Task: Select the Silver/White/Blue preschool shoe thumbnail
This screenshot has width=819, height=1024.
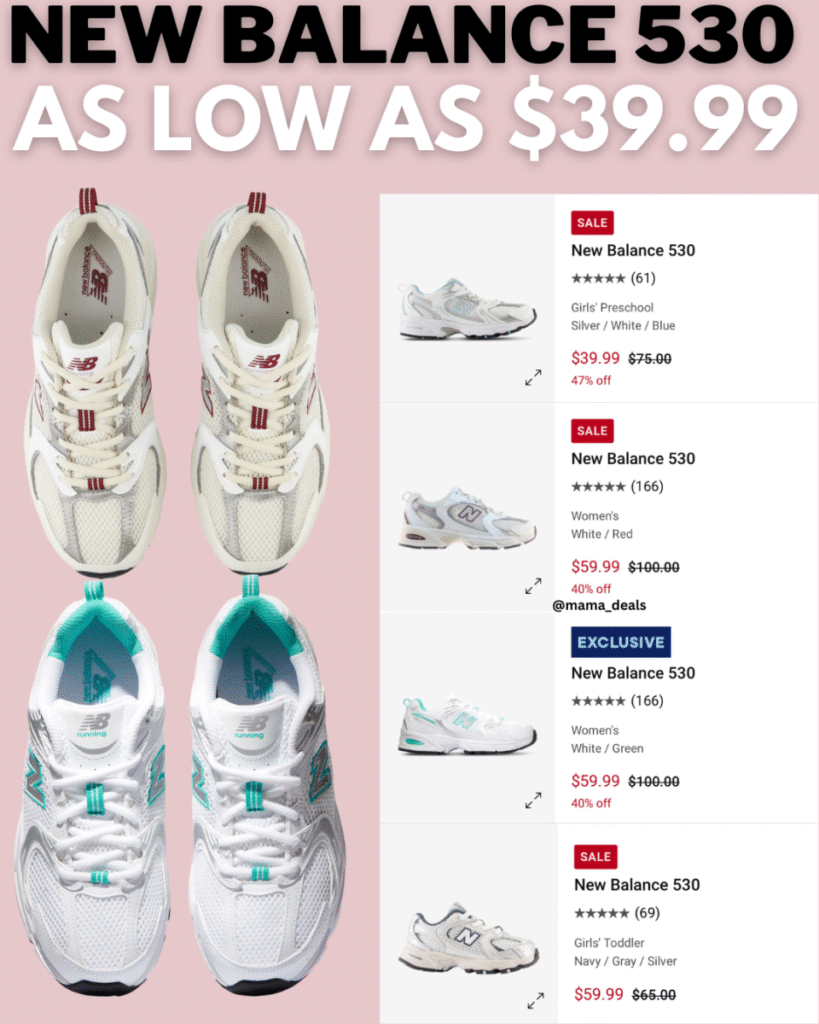Action: pos(467,308)
